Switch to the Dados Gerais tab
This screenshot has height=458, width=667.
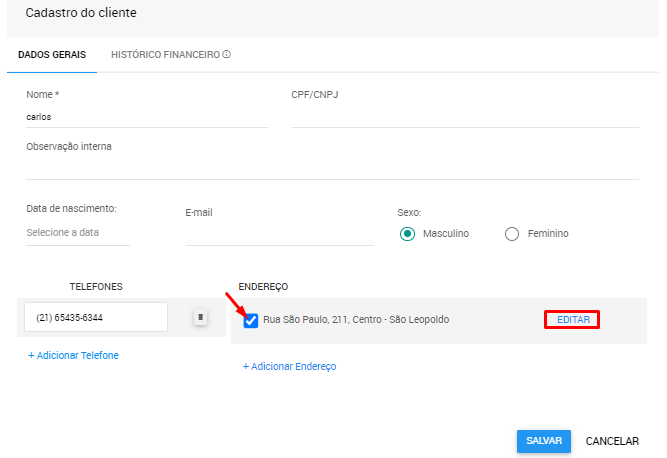[52, 54]
